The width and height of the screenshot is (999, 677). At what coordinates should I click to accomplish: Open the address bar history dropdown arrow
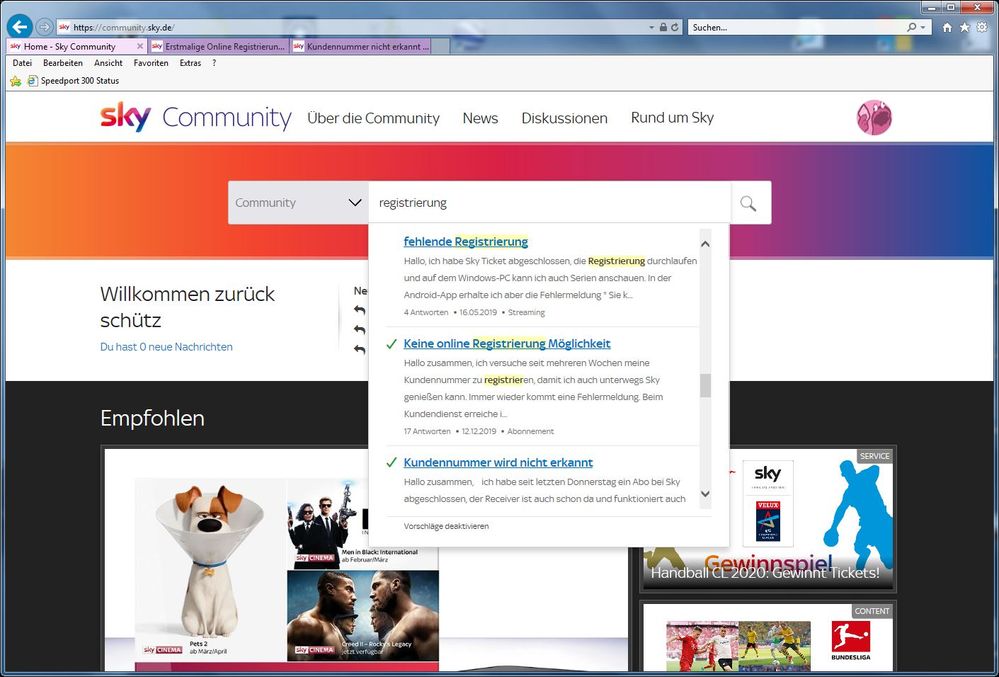[651, 27]
